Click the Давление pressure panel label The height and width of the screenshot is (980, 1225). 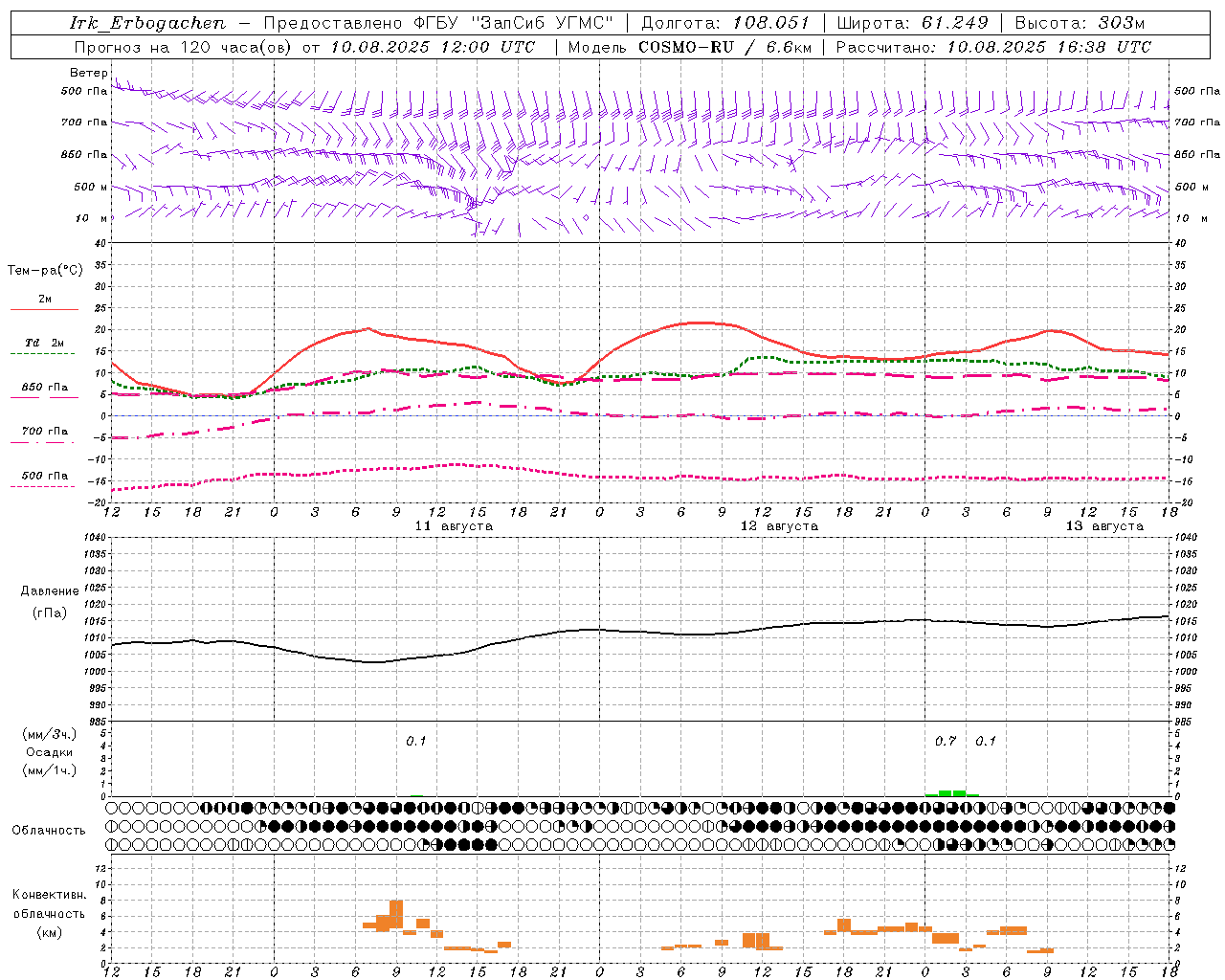(x=50, y=591)
